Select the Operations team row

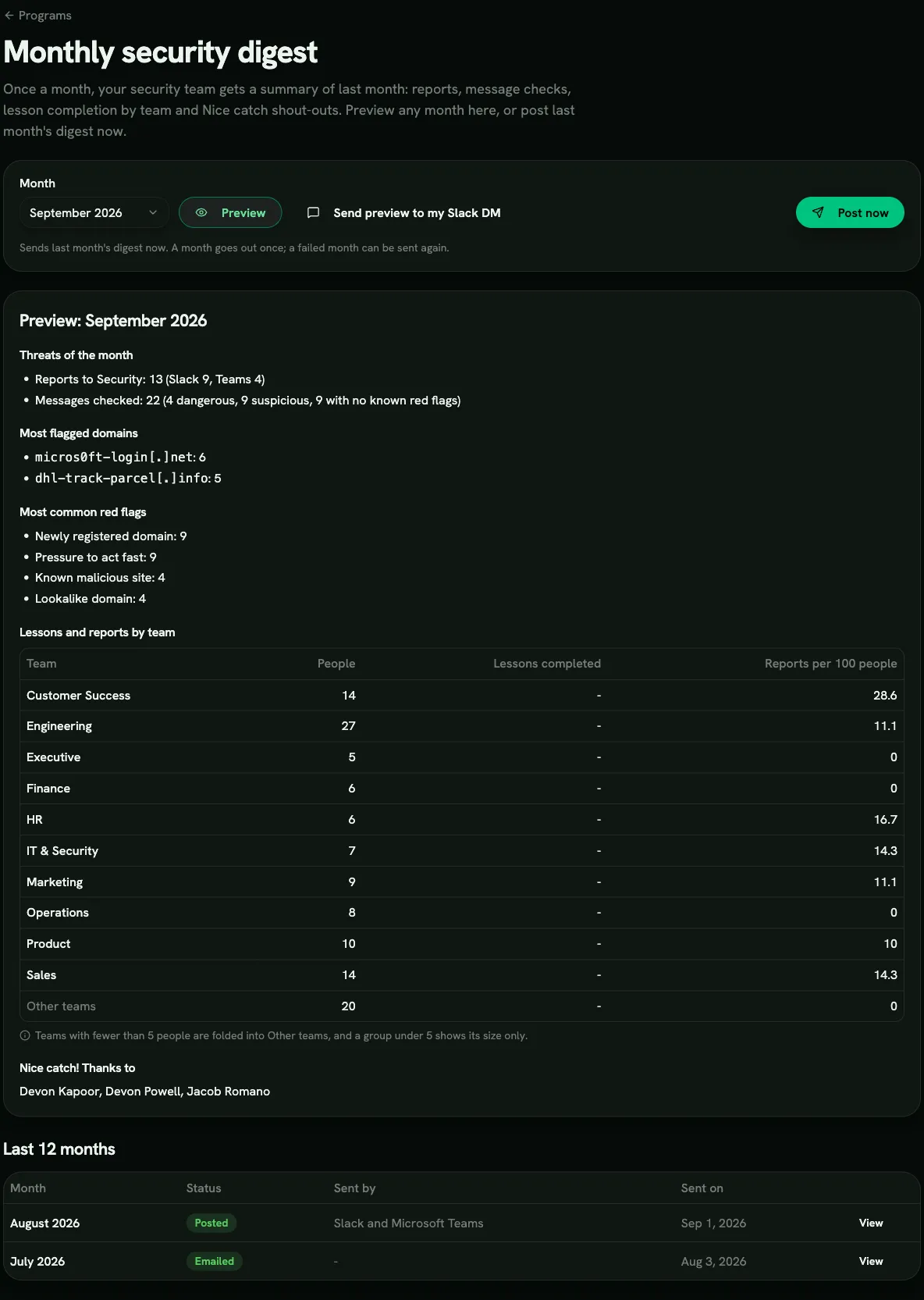pyautogui.click(x=462, y=913)
